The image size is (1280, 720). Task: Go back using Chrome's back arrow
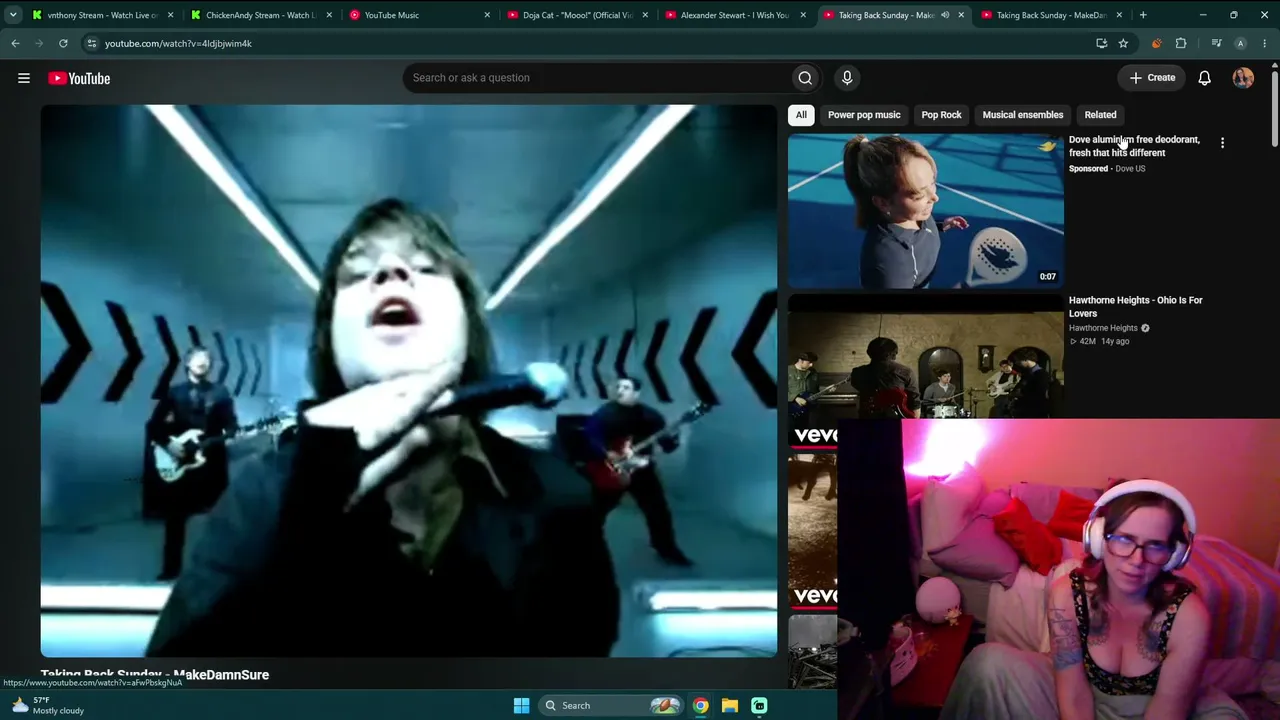(16, 43)
